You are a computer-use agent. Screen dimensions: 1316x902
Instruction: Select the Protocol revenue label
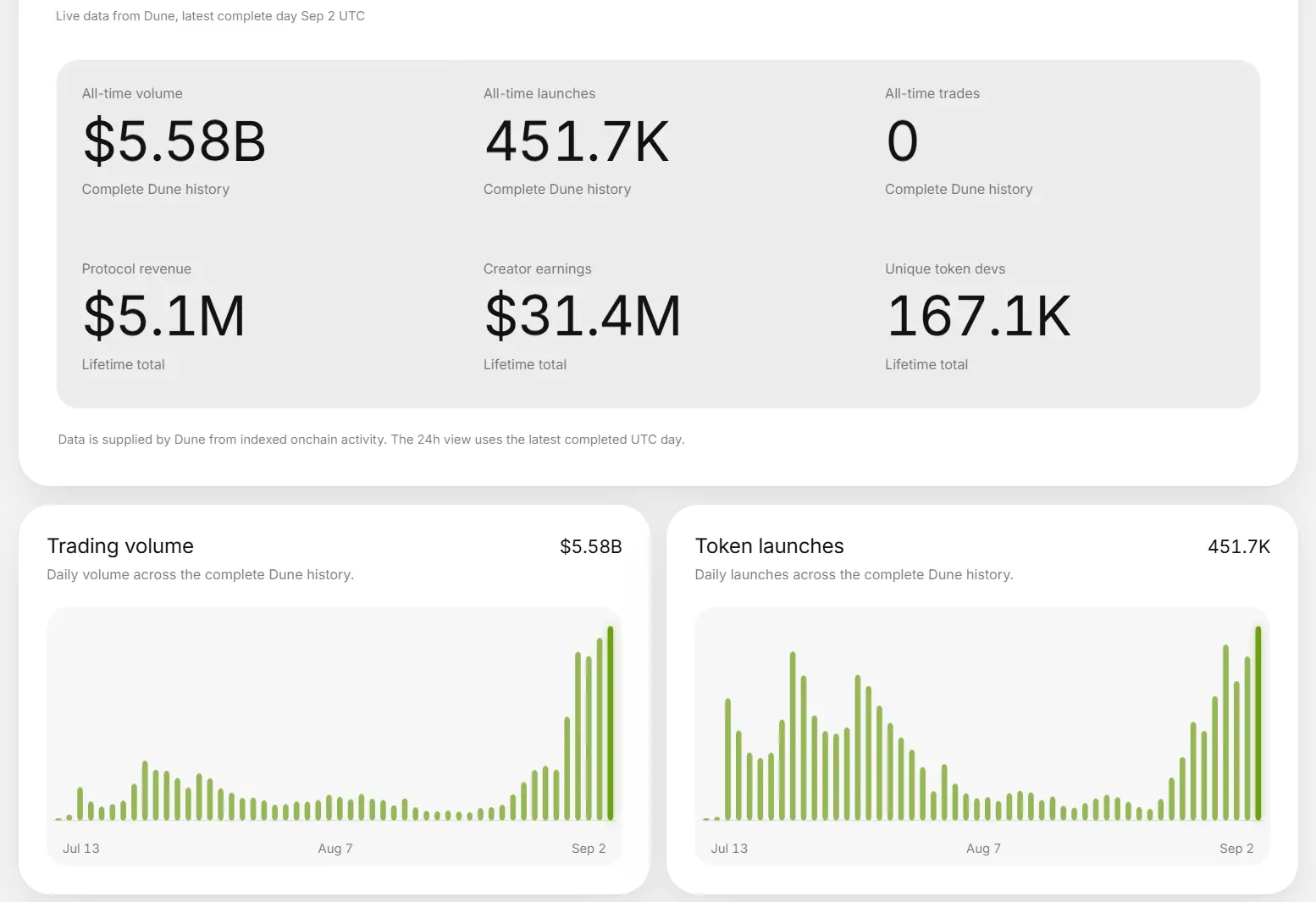coord(136,269)
